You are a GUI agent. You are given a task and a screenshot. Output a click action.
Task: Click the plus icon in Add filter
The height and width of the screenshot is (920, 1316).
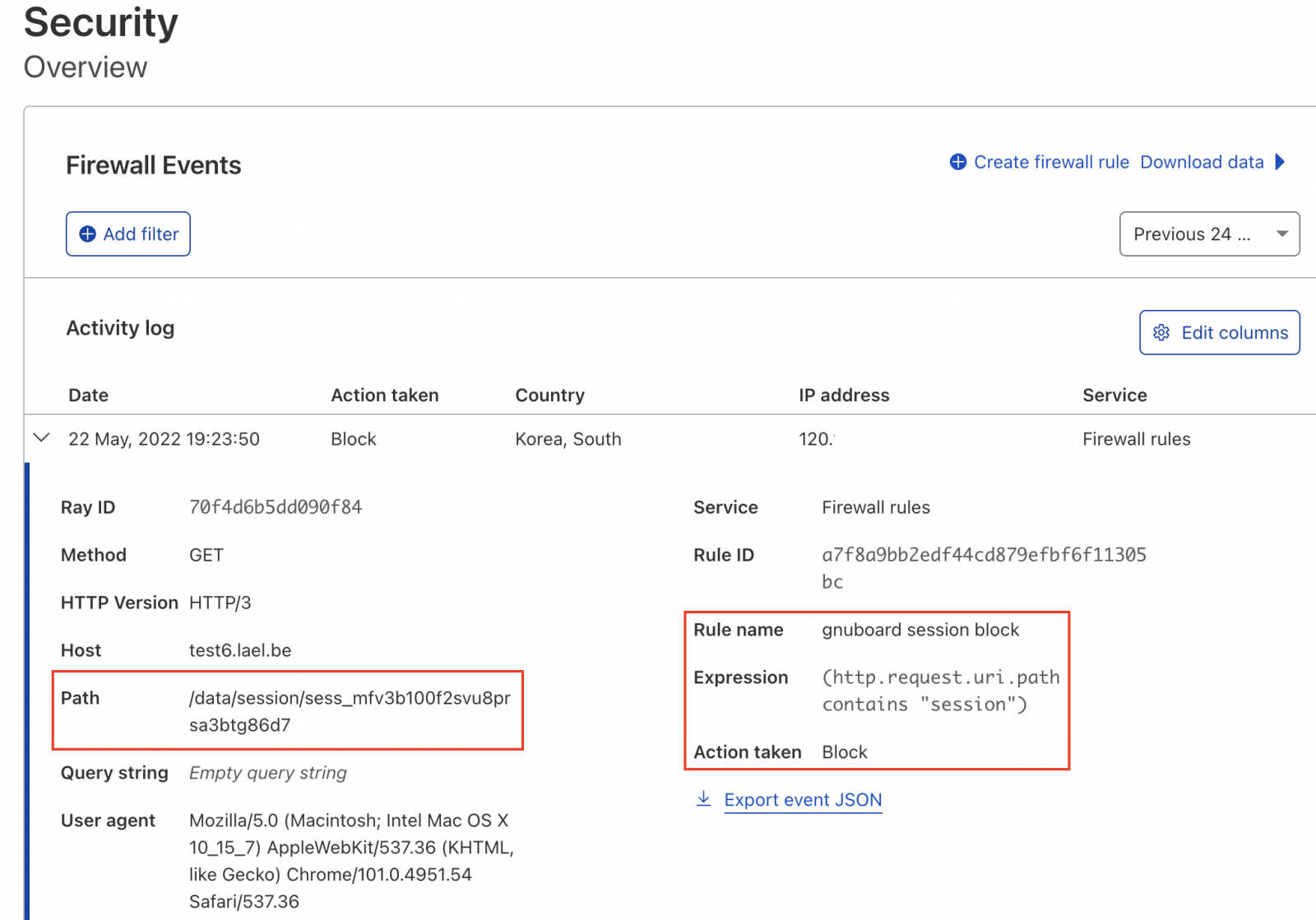coord(87,234)
